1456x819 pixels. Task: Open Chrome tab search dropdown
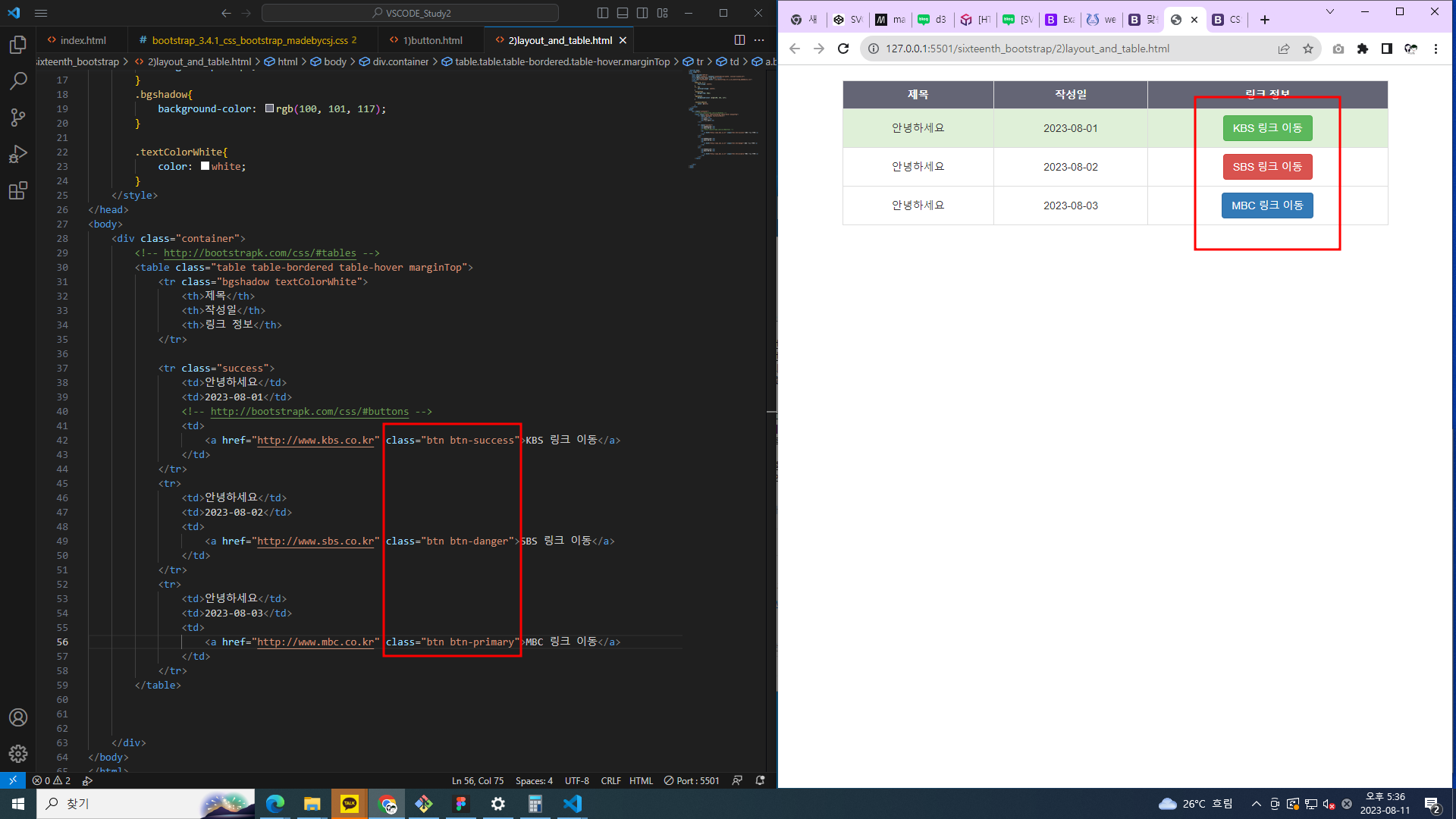point(1329,12)
